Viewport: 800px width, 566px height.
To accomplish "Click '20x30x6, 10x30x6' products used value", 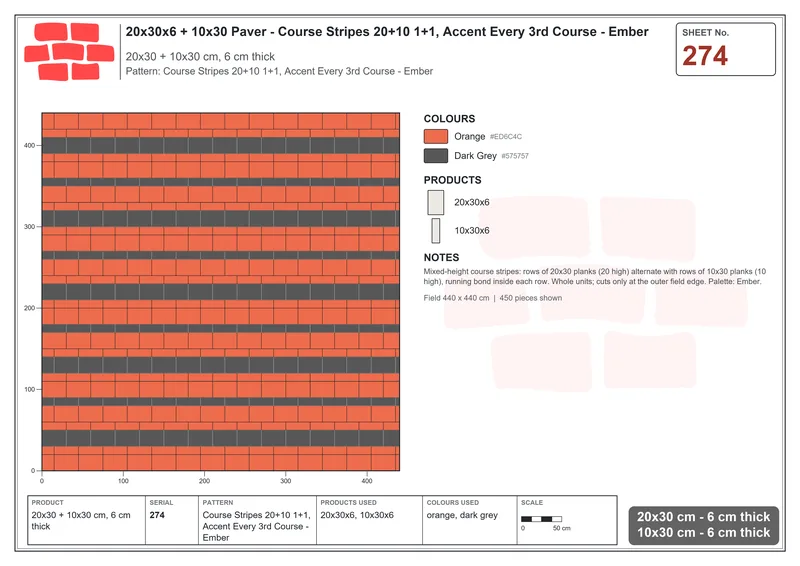I will click(x=357, y=515).
